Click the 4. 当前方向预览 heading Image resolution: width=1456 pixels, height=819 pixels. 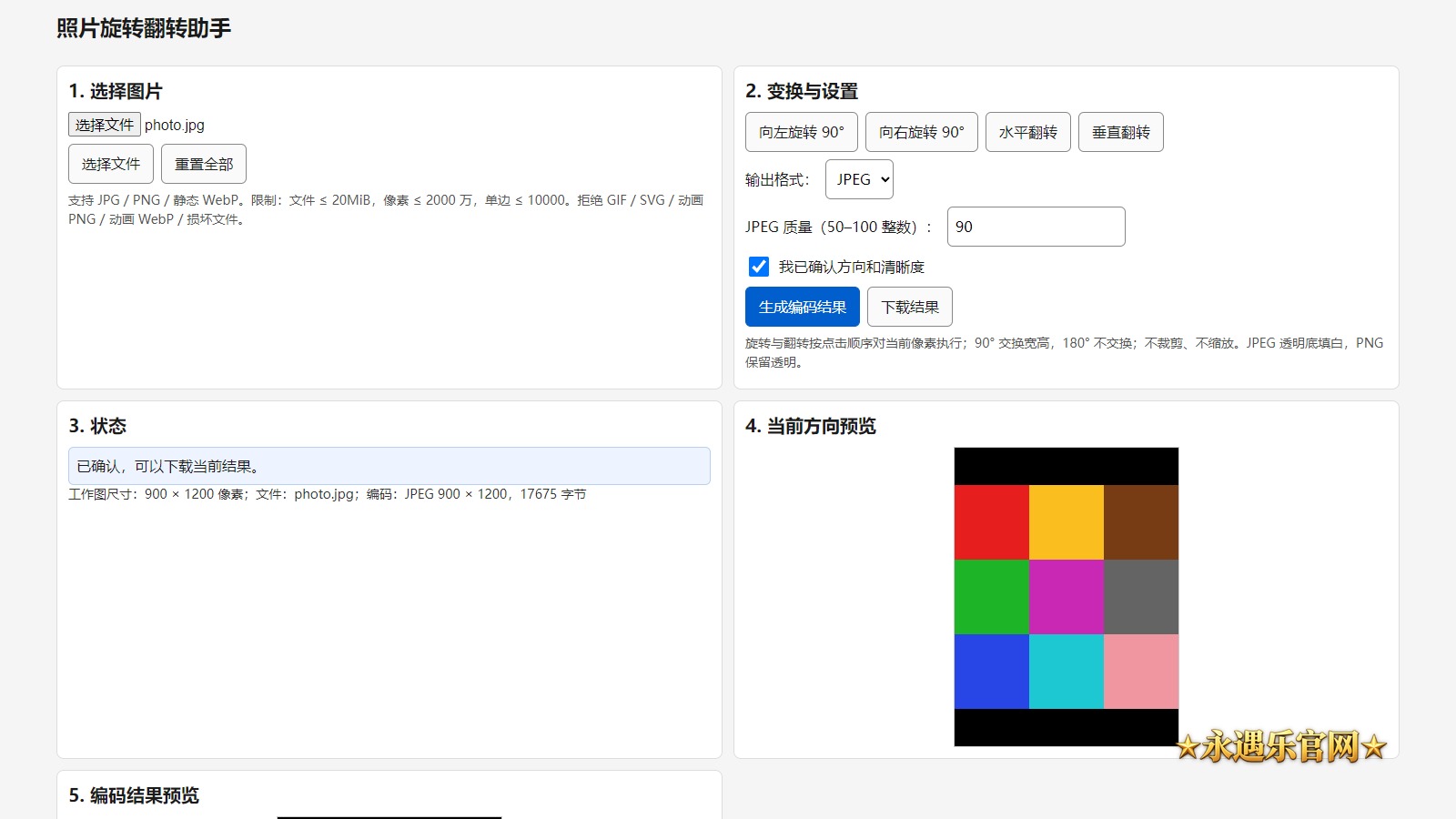click(x=811, y=426)
